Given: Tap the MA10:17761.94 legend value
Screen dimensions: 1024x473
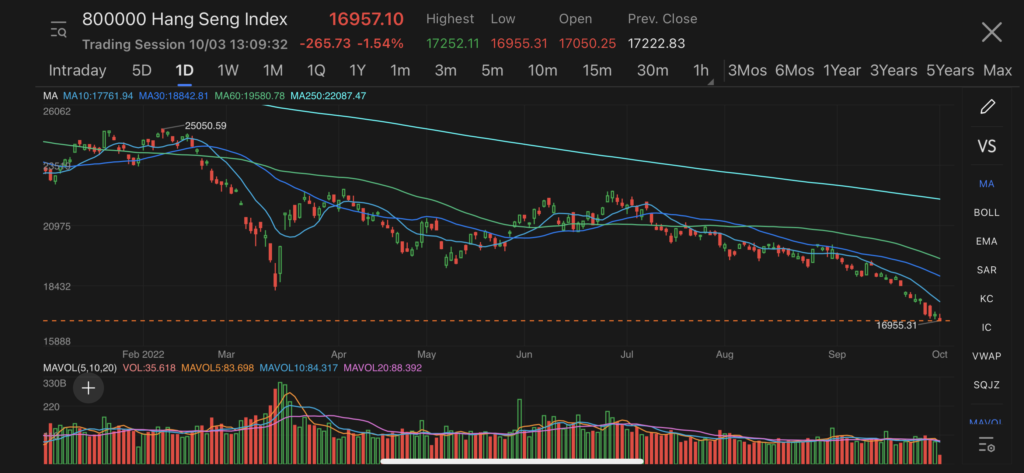Looking at the screenshot, I should tap(98, 96).
